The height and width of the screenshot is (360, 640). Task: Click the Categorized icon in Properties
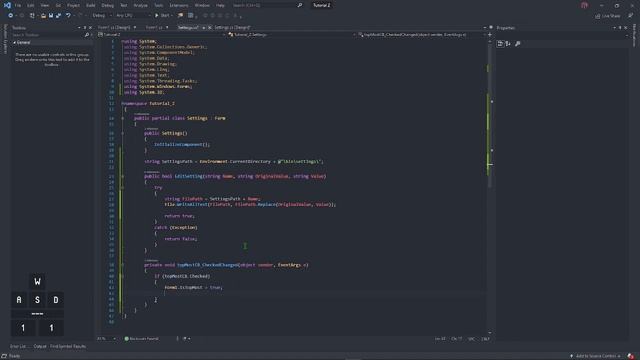[x=500, y=44]
